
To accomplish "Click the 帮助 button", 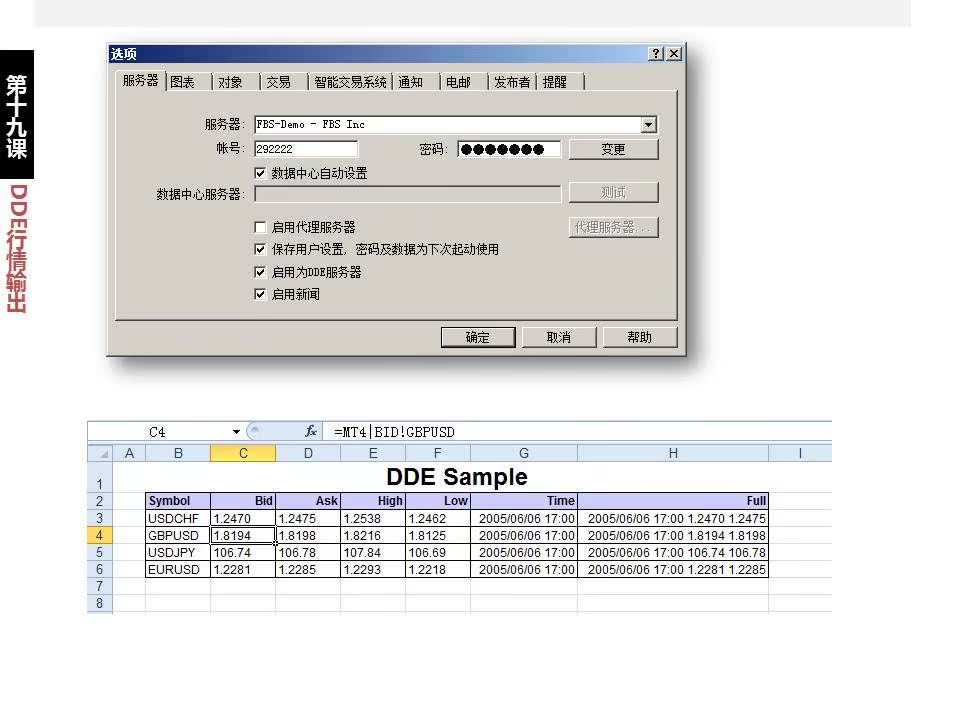I will click(639, 338).
